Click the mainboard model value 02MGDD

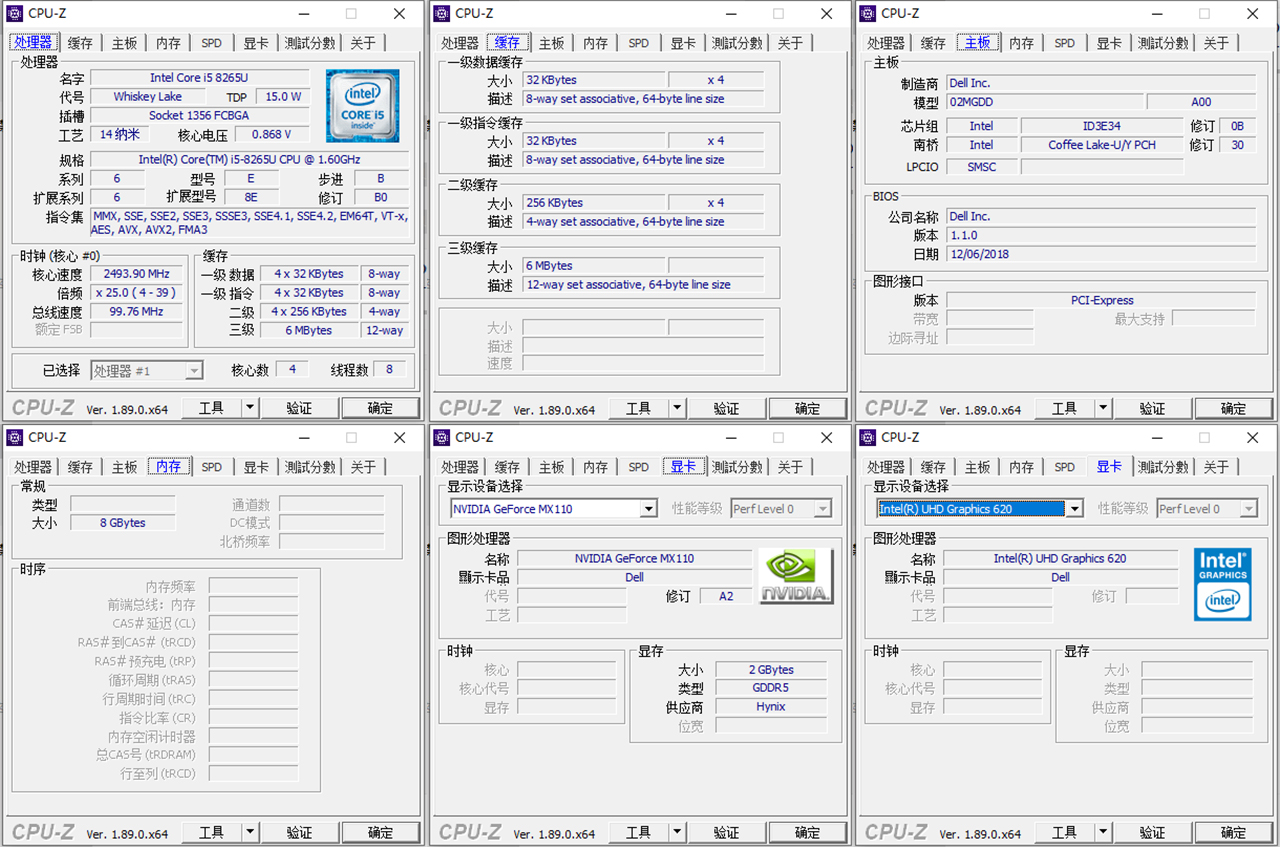tap(1043, 102)
